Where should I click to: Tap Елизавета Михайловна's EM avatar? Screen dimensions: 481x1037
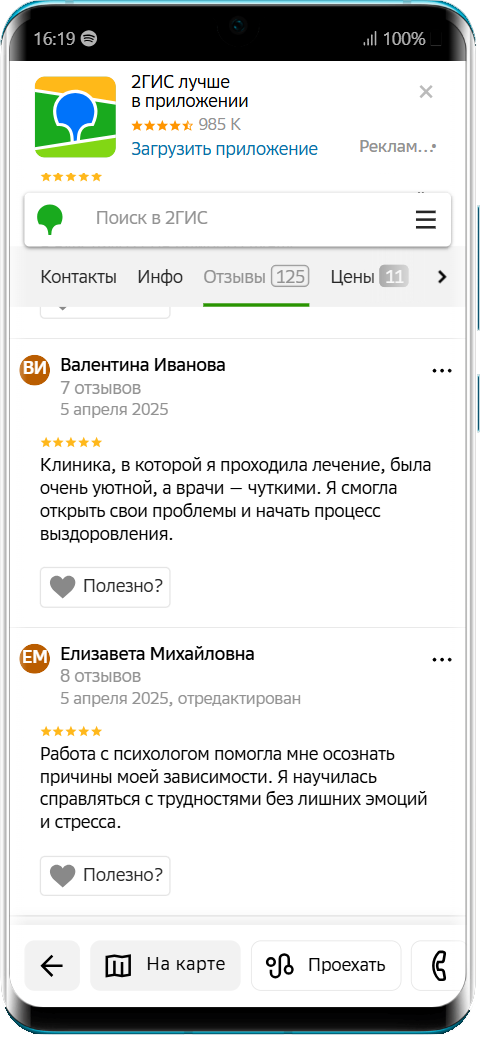click(x=35, y=658)
